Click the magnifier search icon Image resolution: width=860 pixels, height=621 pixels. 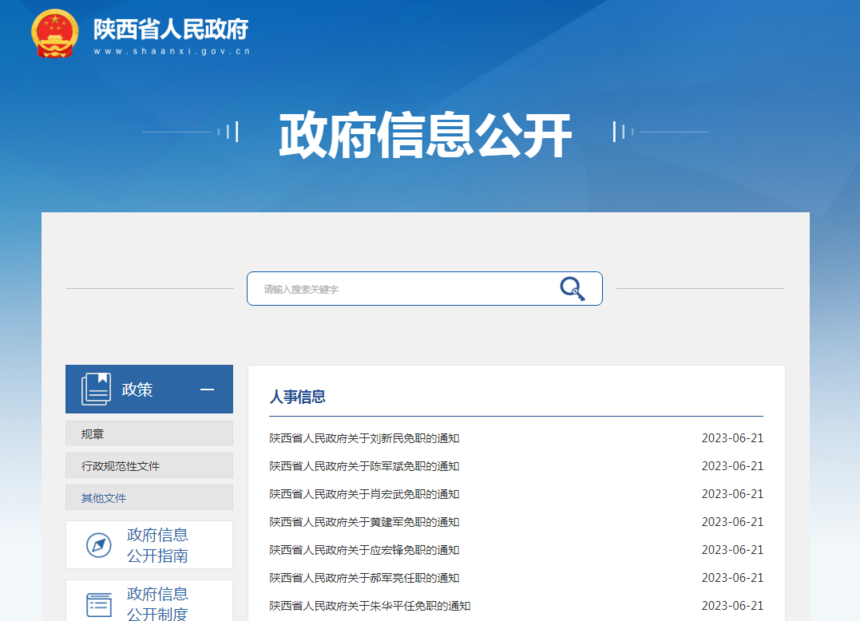[572, 289]
